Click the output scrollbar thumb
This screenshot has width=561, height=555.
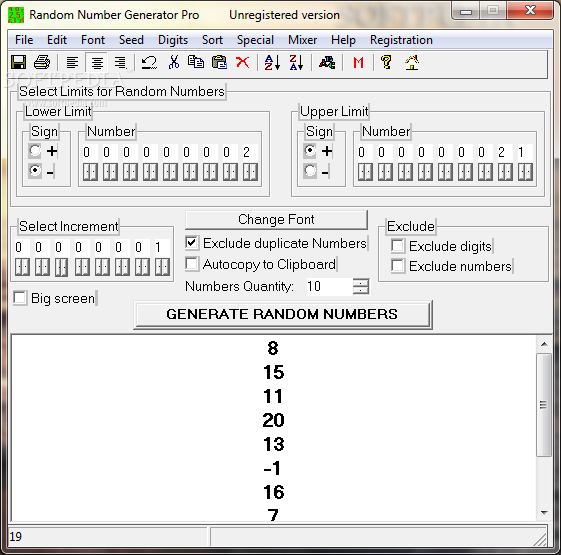544,404
